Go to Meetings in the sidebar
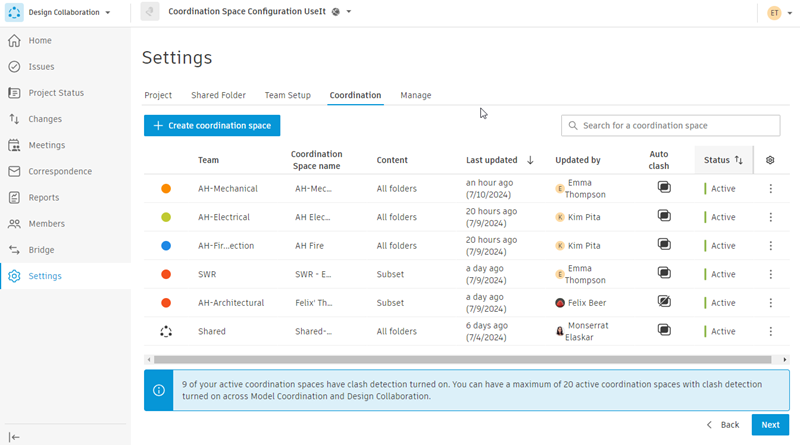 pos(46,145)
